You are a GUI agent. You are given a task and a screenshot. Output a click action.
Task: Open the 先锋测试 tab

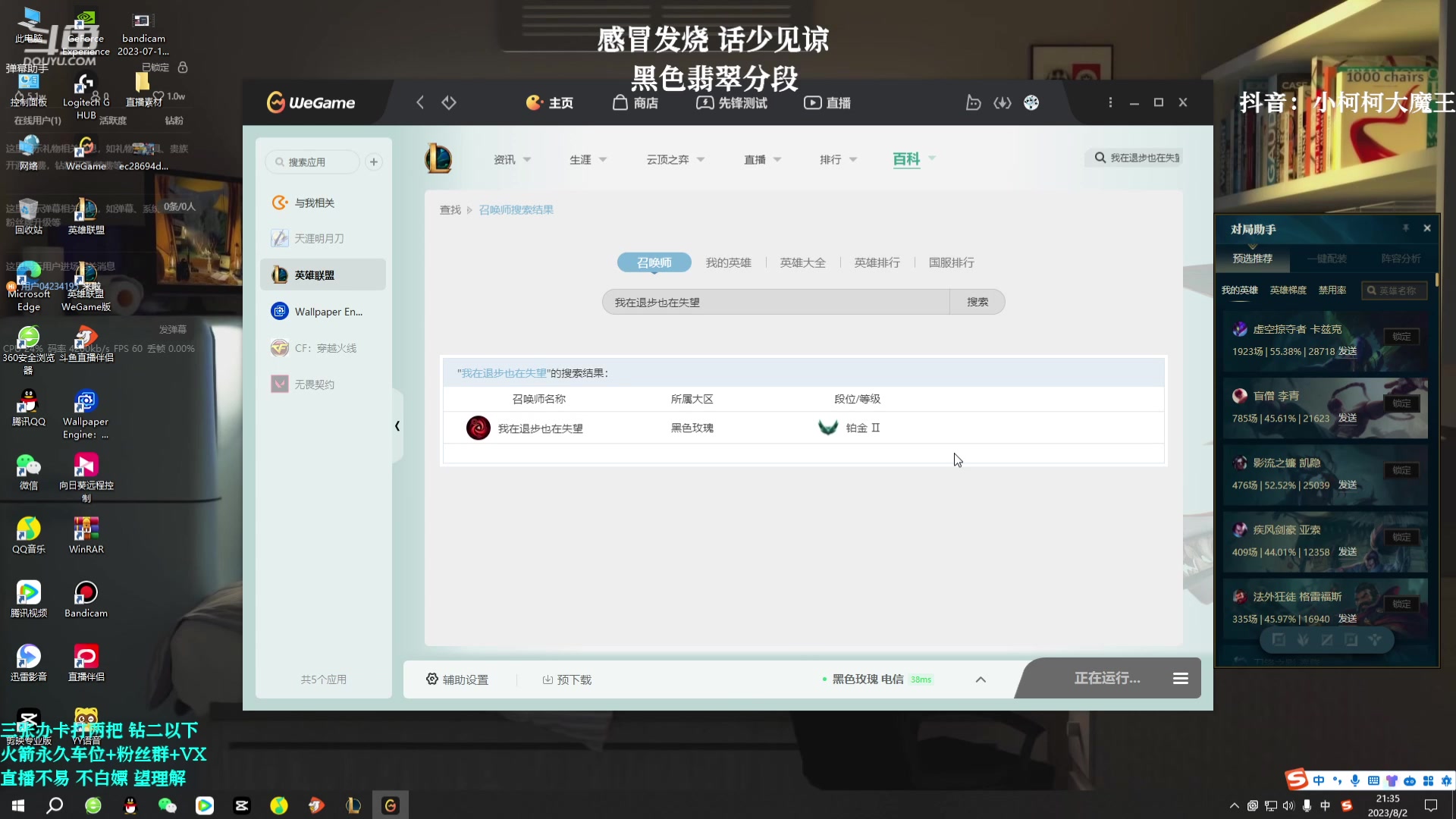tap(732, 102)
